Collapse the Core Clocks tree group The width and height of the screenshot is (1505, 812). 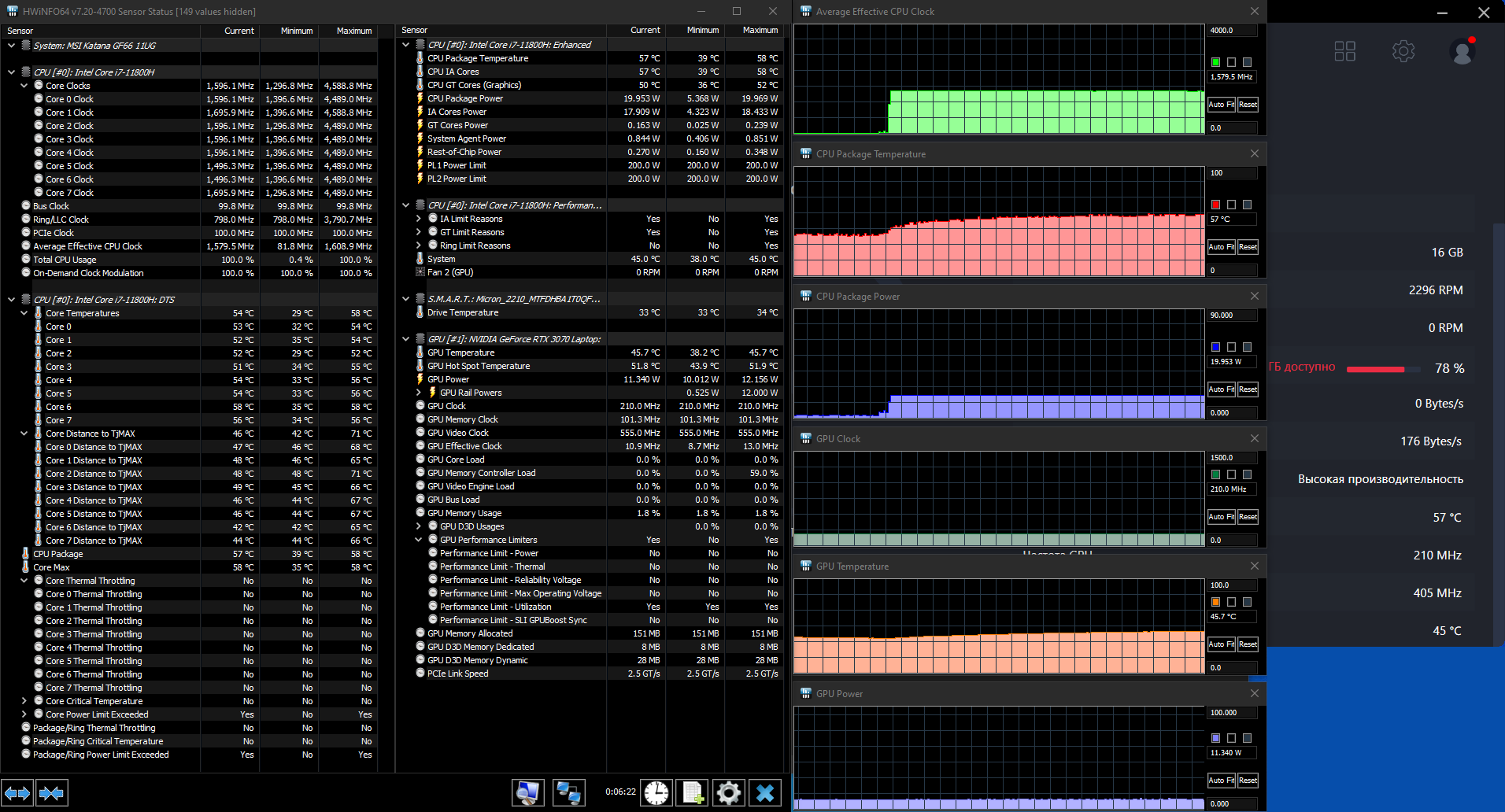[24, 86]
